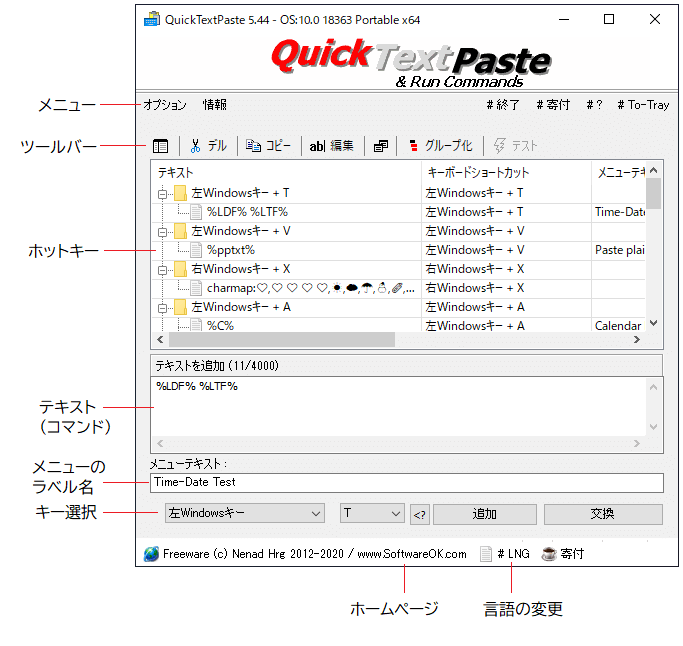Viewport: 683px width, 646px height.
Task: Click the abl 編集 edit button
Action: [x=331, y=146]
